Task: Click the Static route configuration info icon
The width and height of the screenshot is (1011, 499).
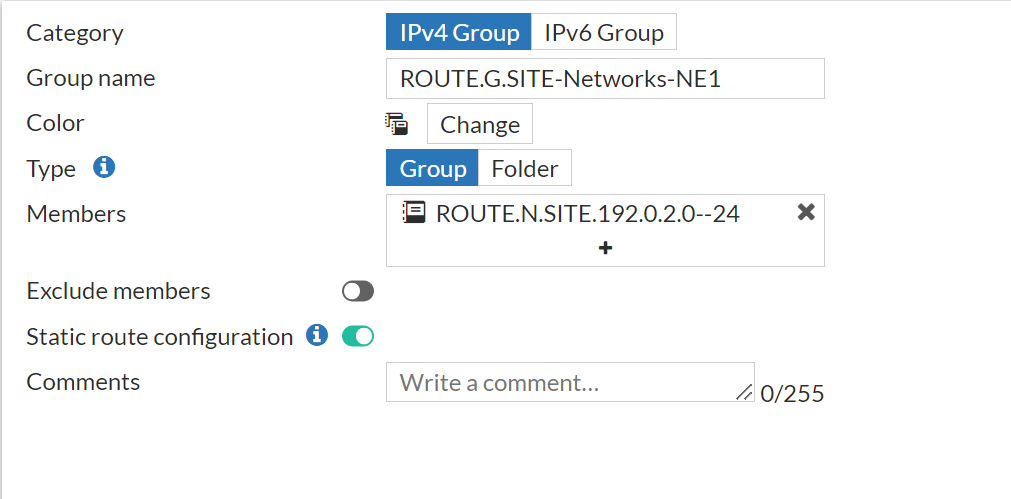Action: coord(317,335)
